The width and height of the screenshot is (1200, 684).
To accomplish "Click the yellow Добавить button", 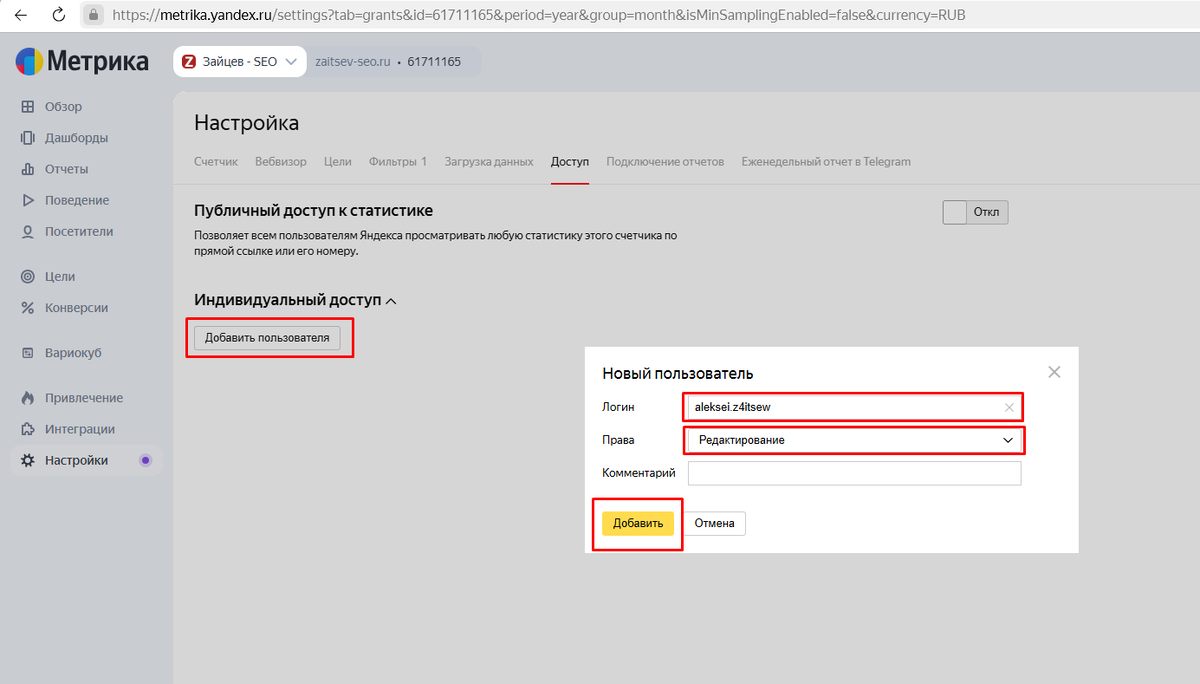I will click(x=638, y=523).
